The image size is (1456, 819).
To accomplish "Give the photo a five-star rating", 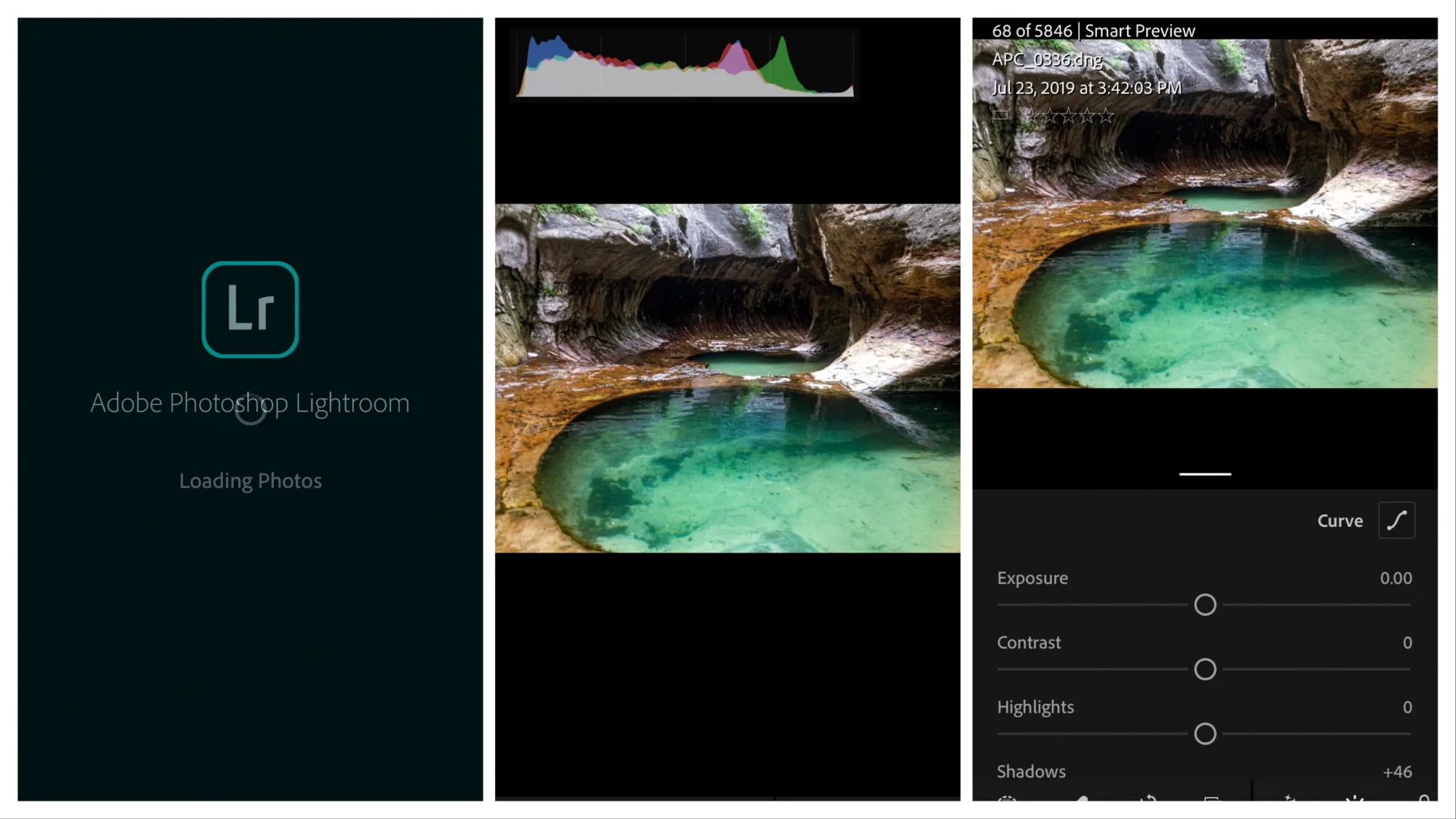I will click(1107, 115).
